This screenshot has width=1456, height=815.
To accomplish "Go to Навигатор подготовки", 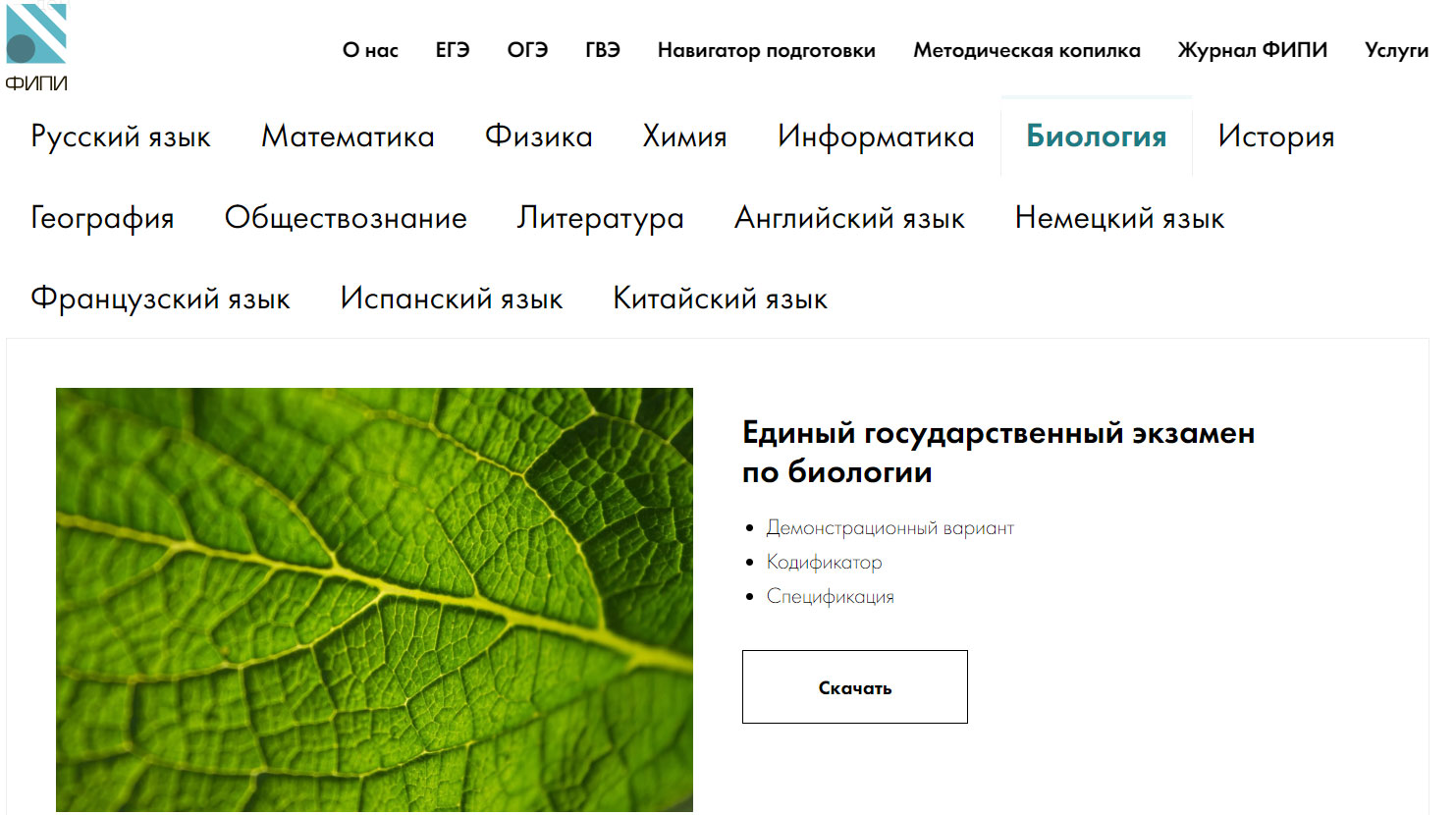I will [767, 50].
